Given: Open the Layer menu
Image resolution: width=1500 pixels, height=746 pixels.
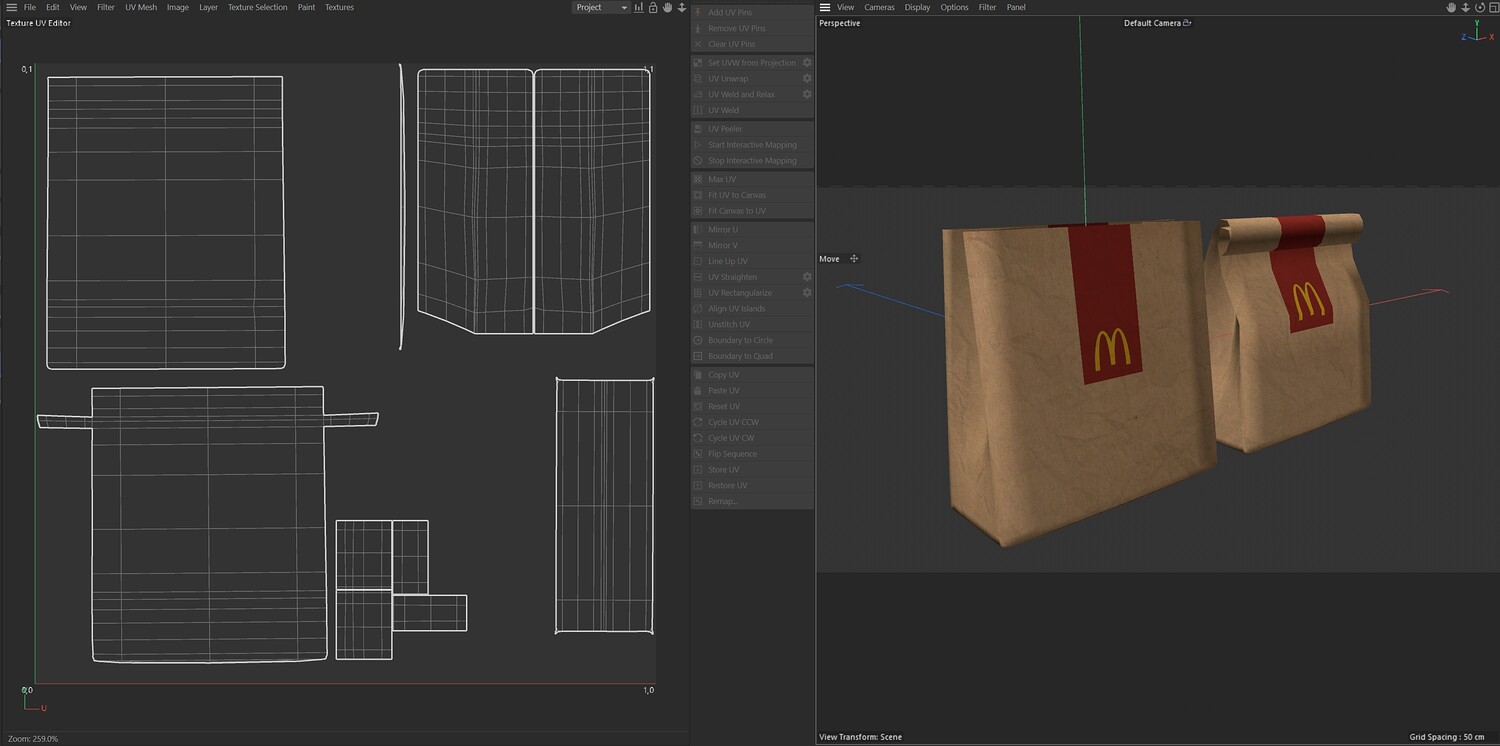Looking at the screenshot, I should tap(208, 7).
